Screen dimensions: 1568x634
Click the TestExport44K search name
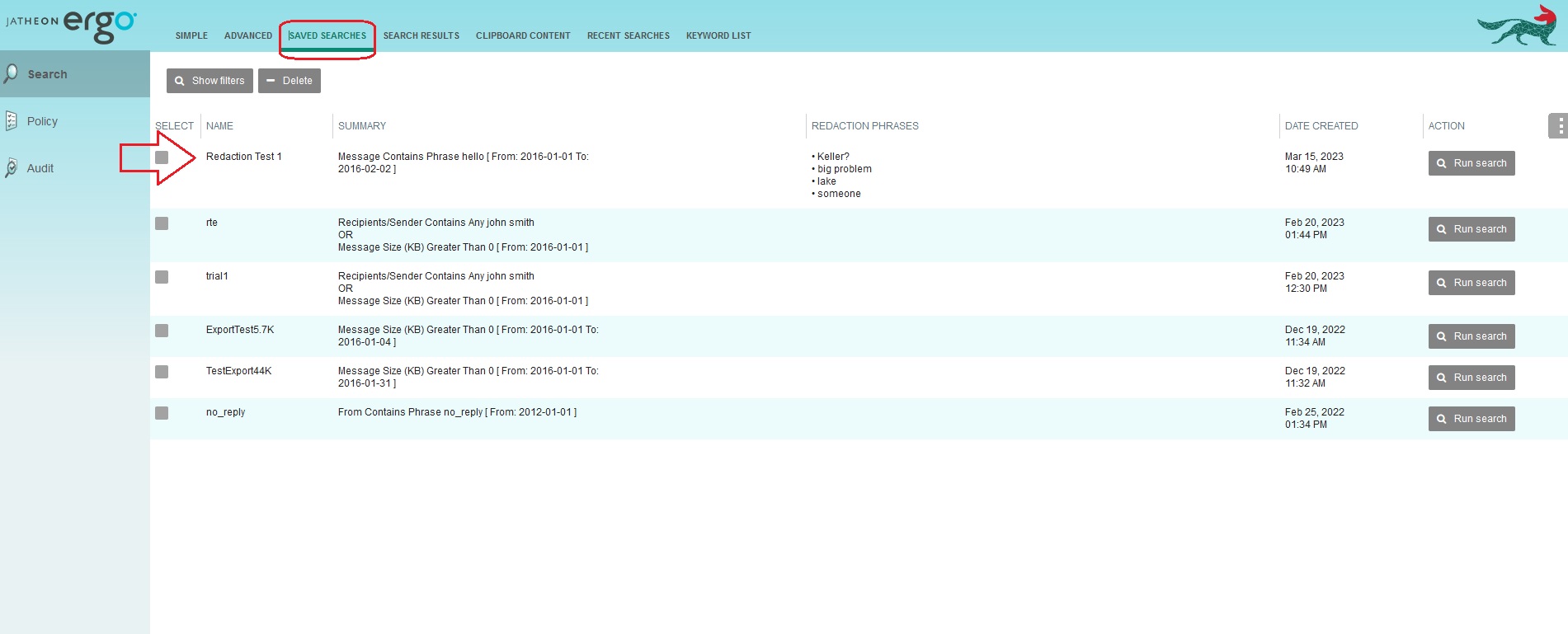click(239, 371)
